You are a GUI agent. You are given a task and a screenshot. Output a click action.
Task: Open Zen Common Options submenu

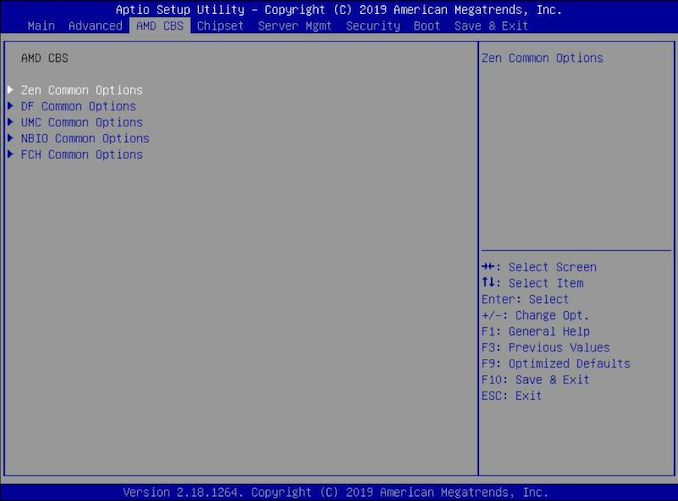pyautogui.click(x=82, y=90)
